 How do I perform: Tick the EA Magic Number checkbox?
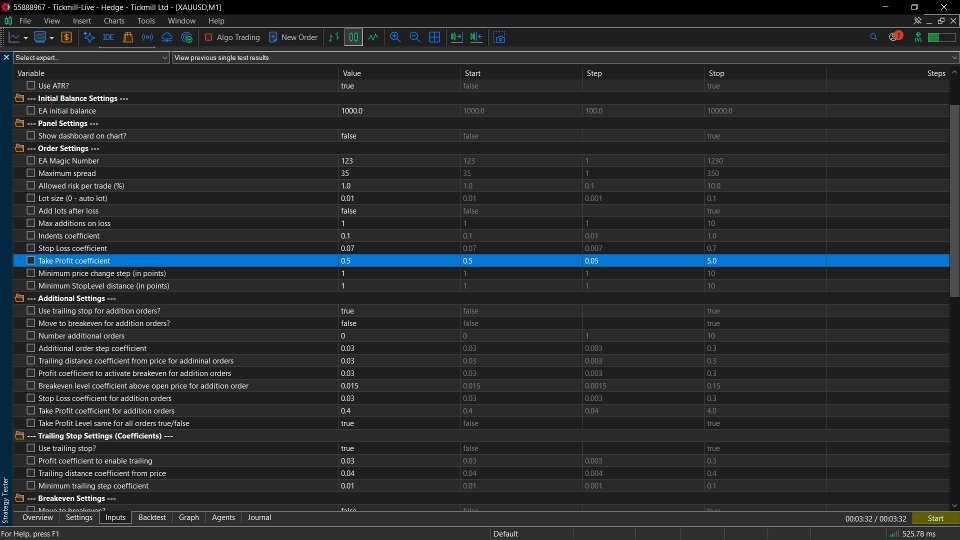(x=31, y=160)
